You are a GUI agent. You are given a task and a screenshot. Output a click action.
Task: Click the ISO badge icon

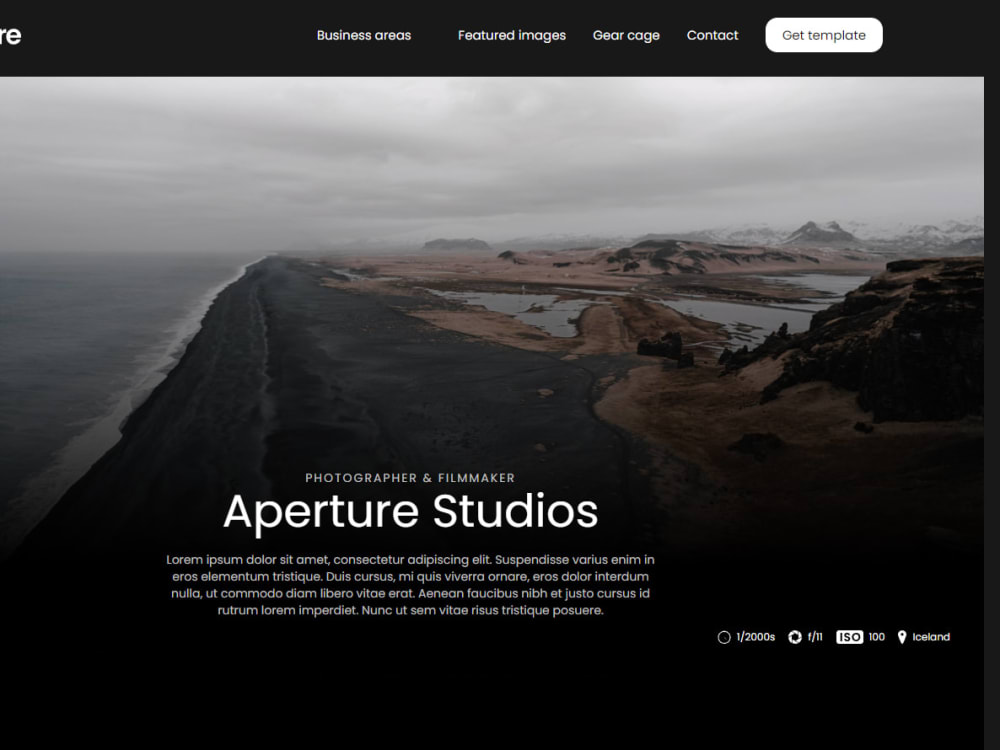pos(849,637)
